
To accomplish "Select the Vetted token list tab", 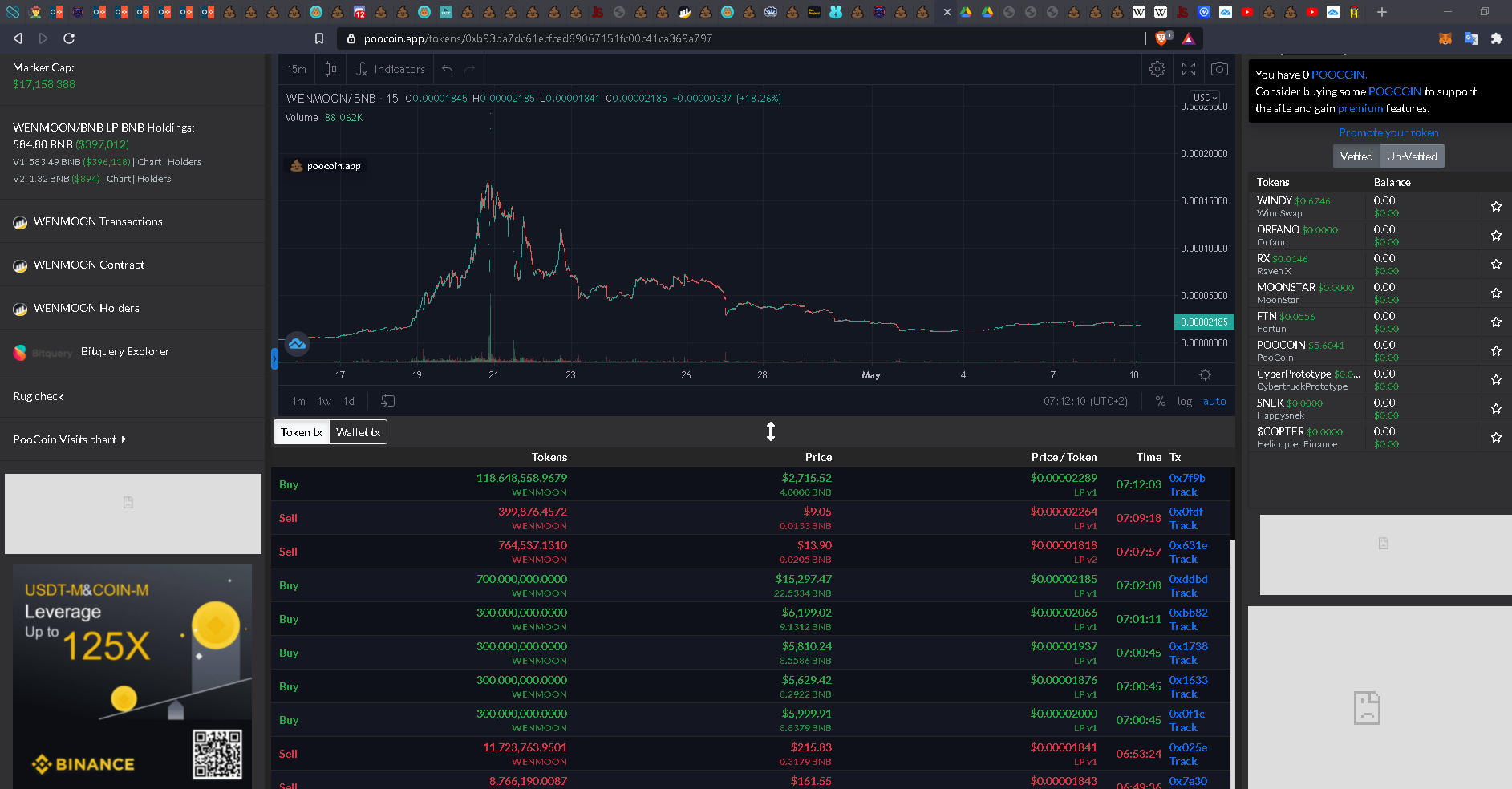I will point(1356,156).
